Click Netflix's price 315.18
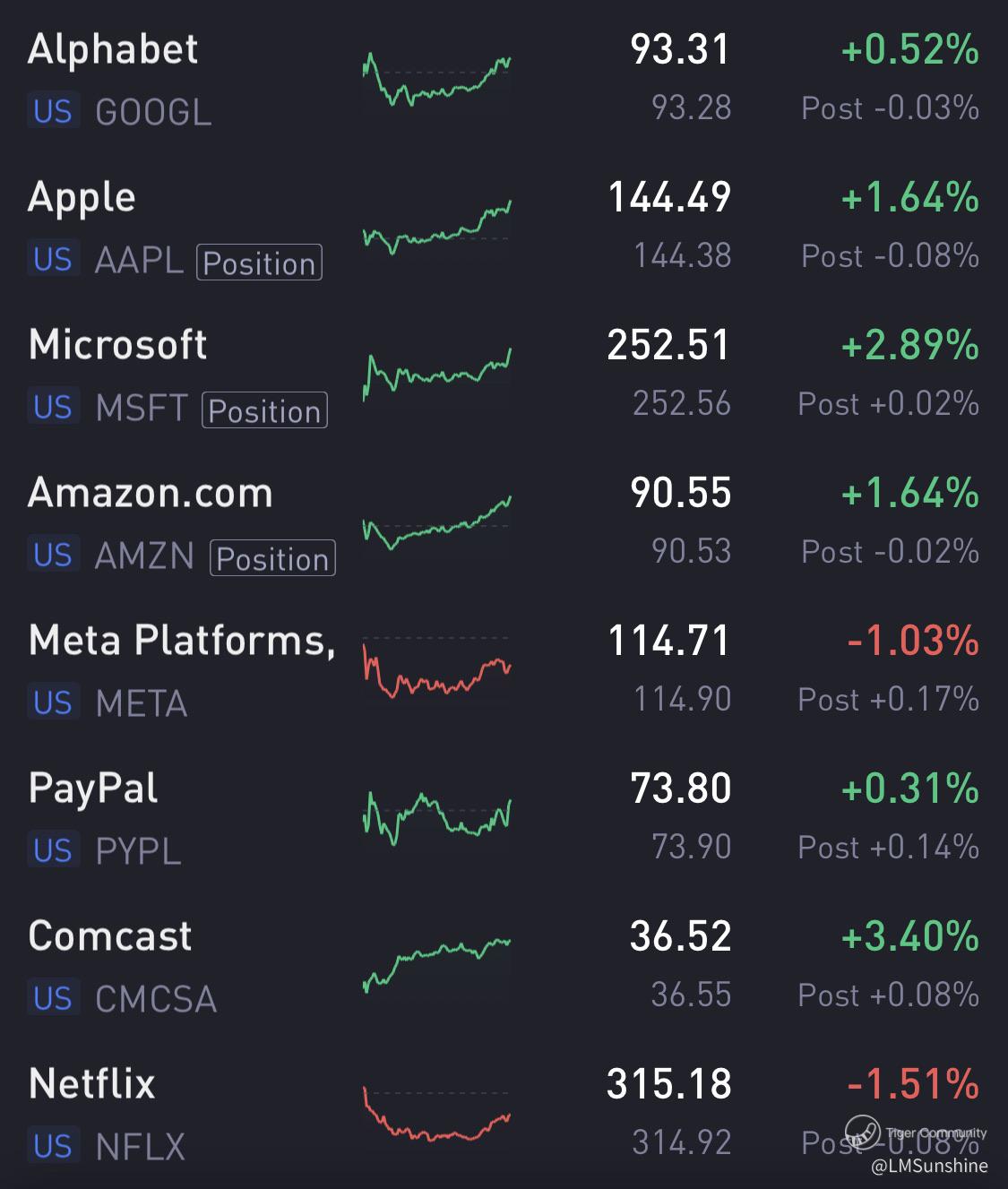1008x1189 pixels. (668, 1084)
